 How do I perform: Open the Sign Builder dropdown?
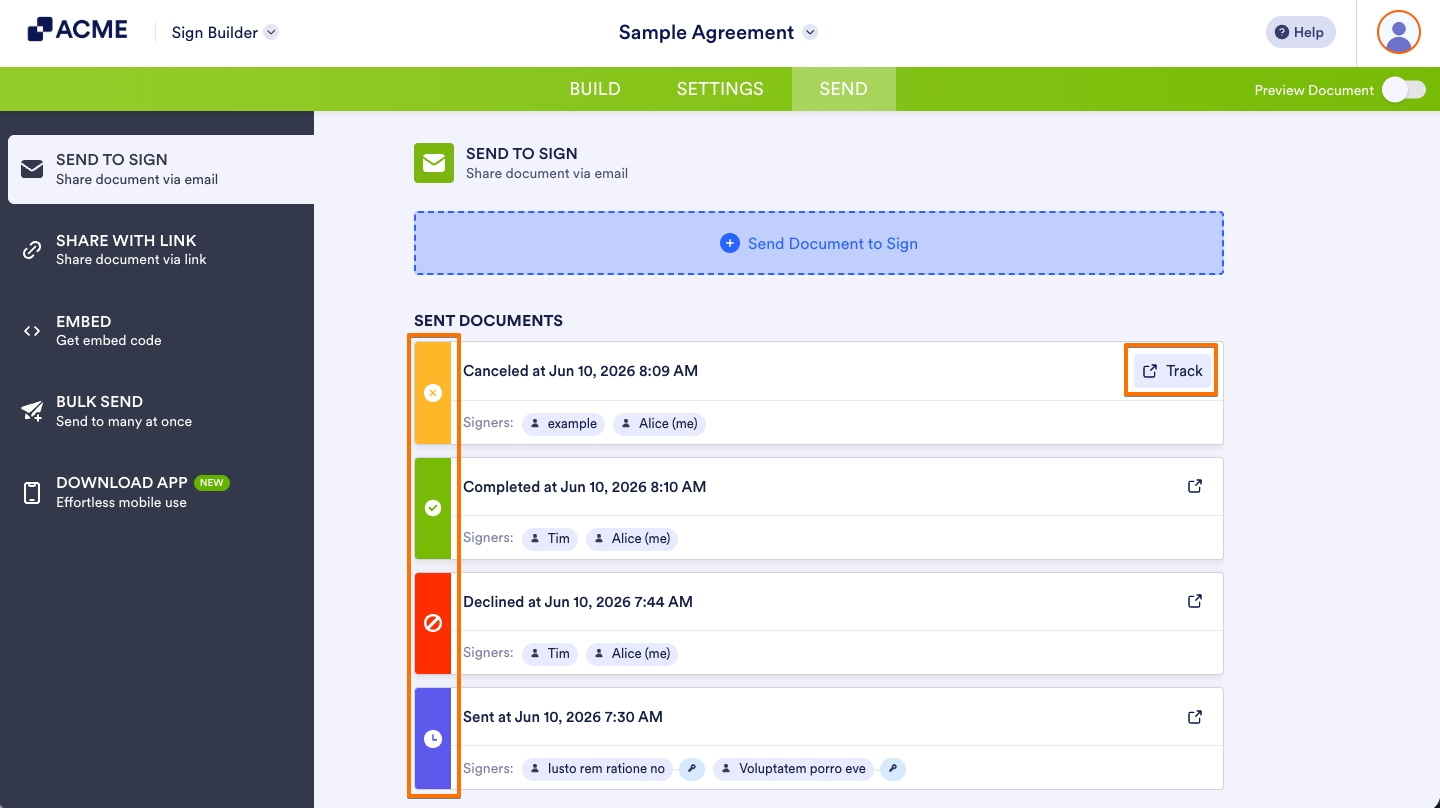click(224, 33)
